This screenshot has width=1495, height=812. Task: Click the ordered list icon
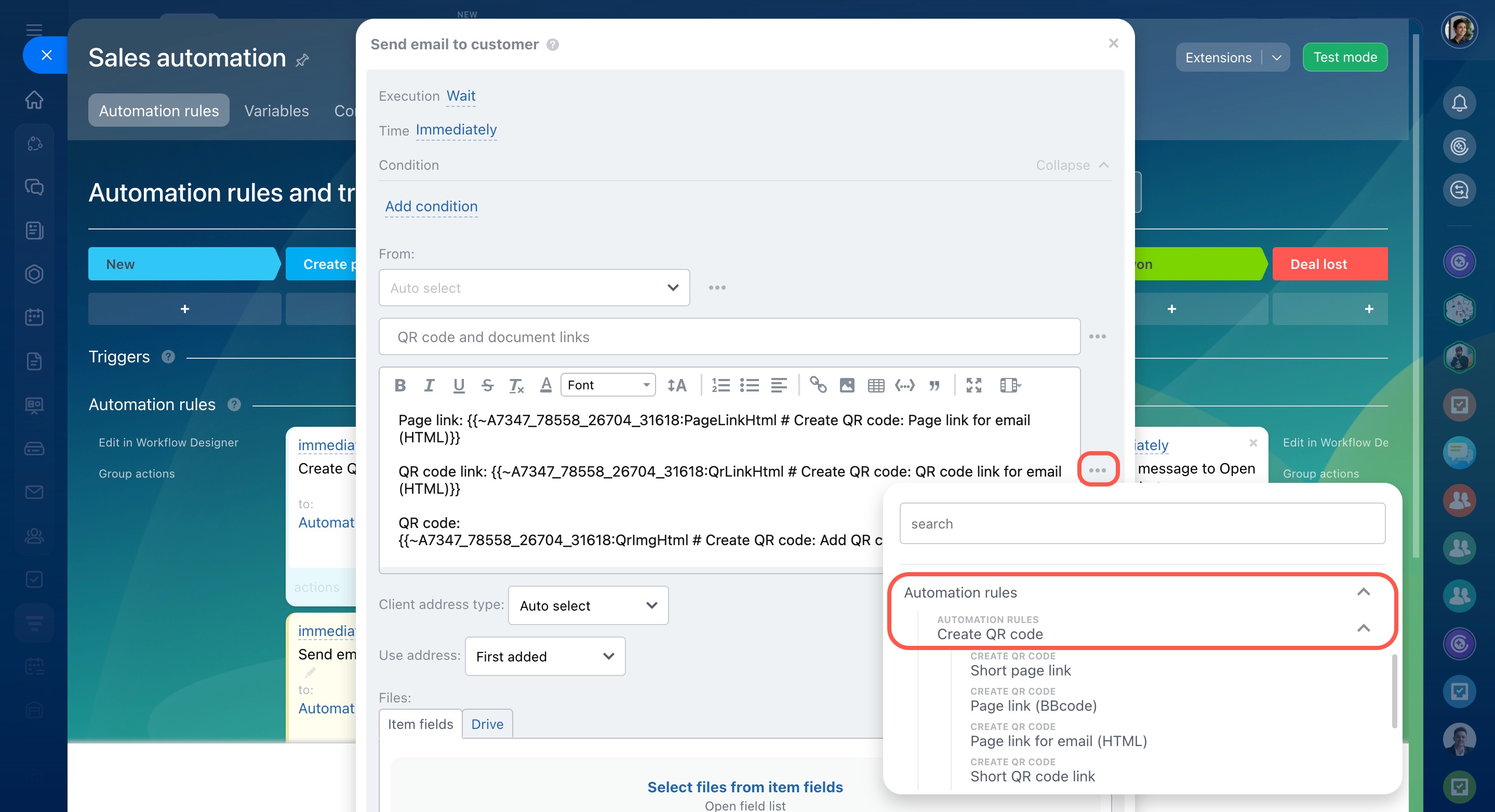721,385
